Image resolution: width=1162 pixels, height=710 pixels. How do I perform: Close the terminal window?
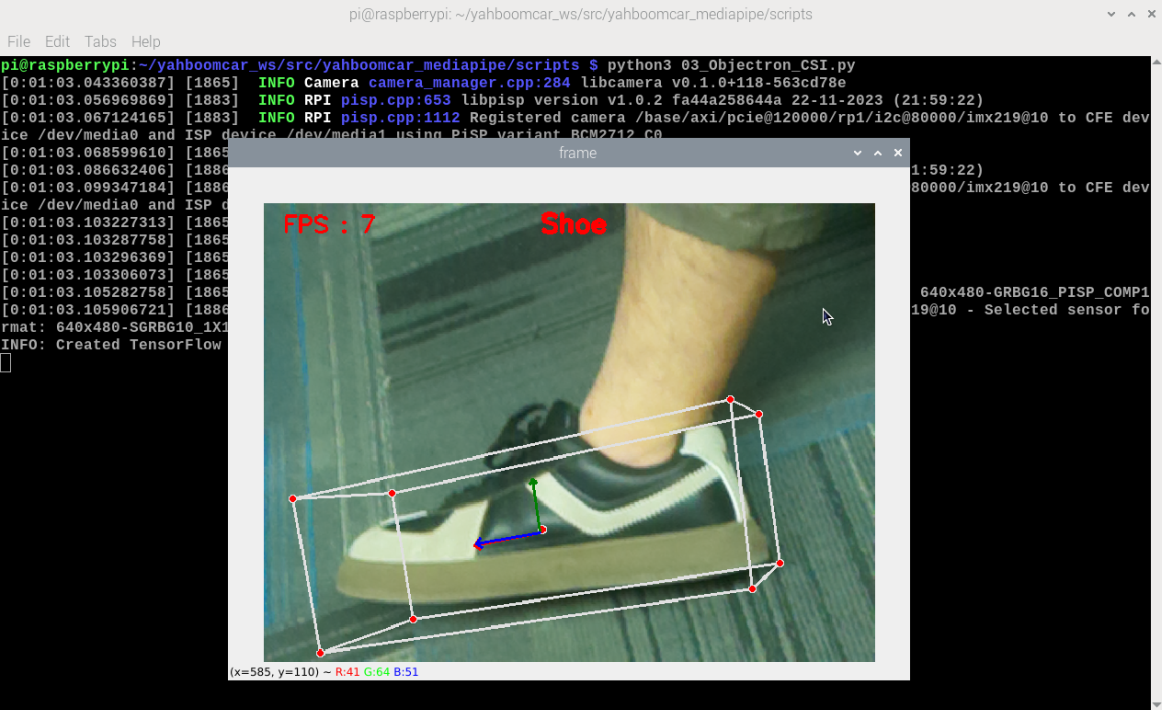[1152, 14]
